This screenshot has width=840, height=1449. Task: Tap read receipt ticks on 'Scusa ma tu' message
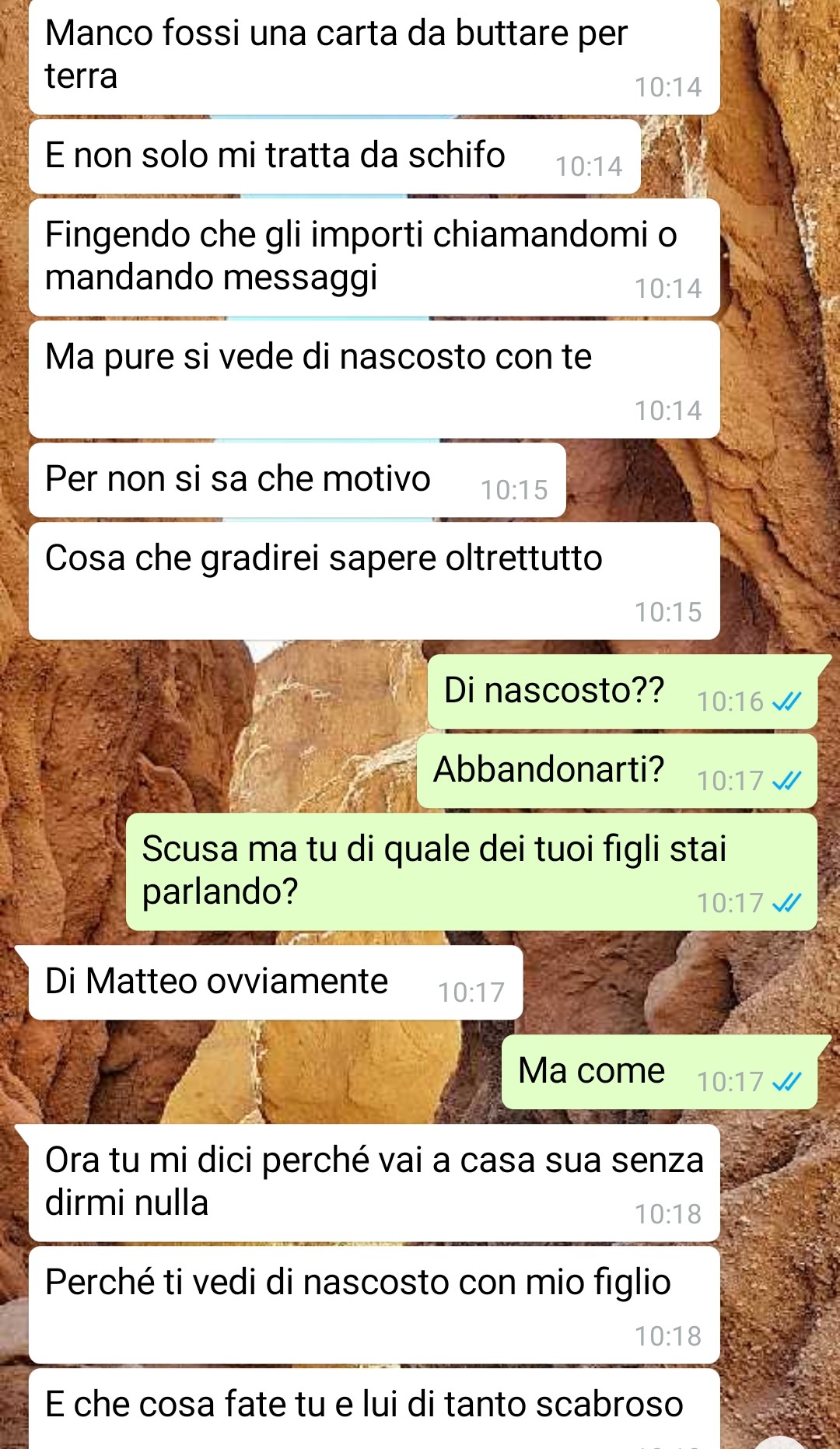[x=786, y=903]
